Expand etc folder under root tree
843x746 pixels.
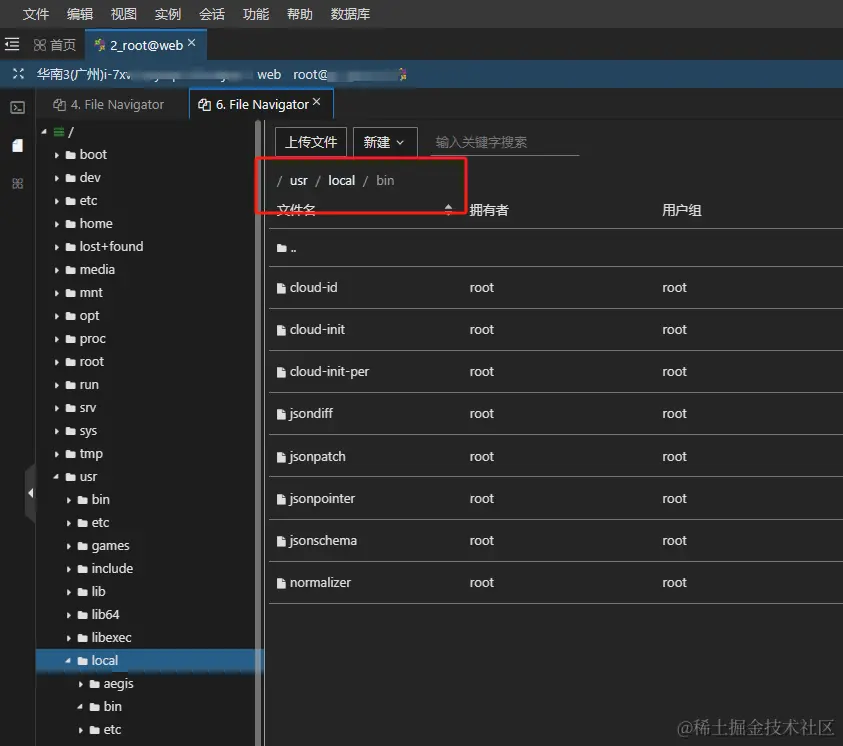click(x=56, y=201)
